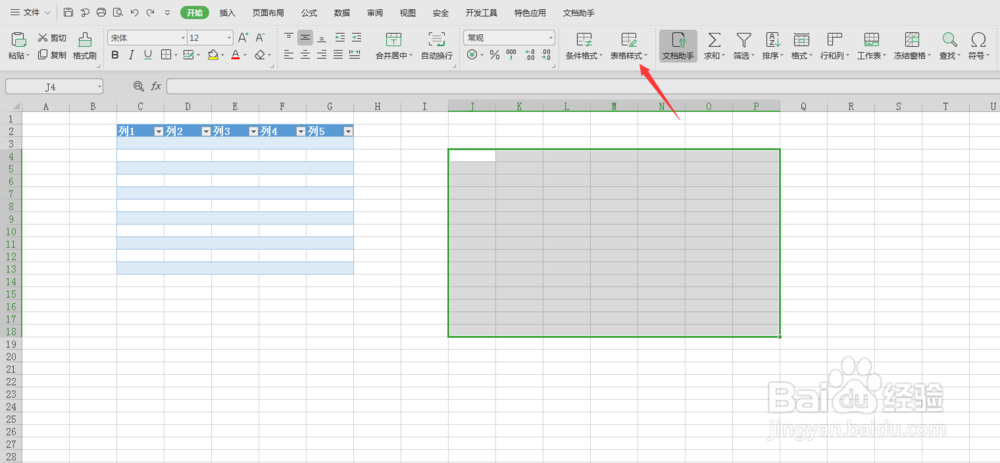Click the justify alignment icon
The image size is (1000, 463).
339,55
